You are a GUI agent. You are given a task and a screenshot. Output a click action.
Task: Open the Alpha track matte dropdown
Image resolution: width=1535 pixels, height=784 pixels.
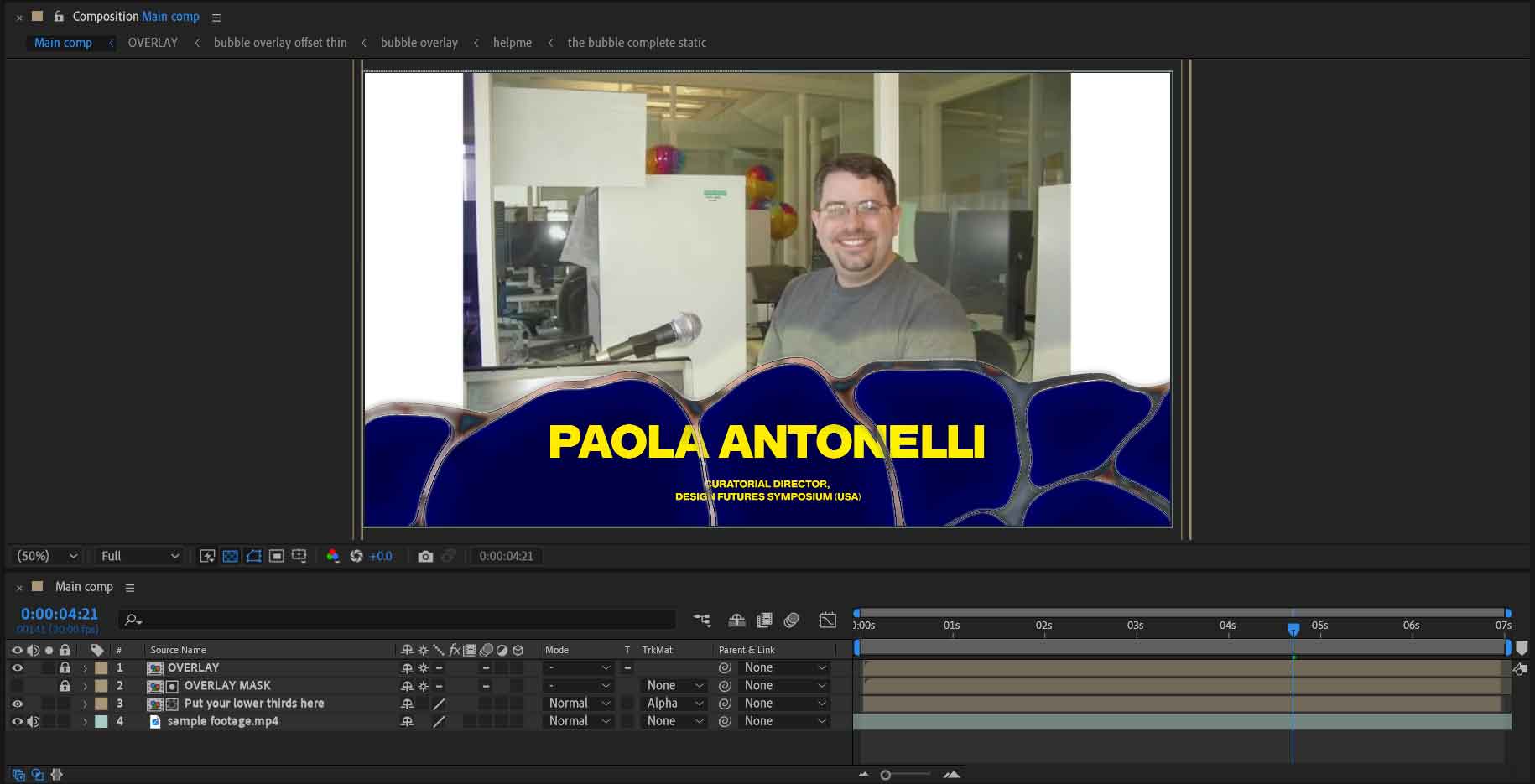tap(674, 704)
